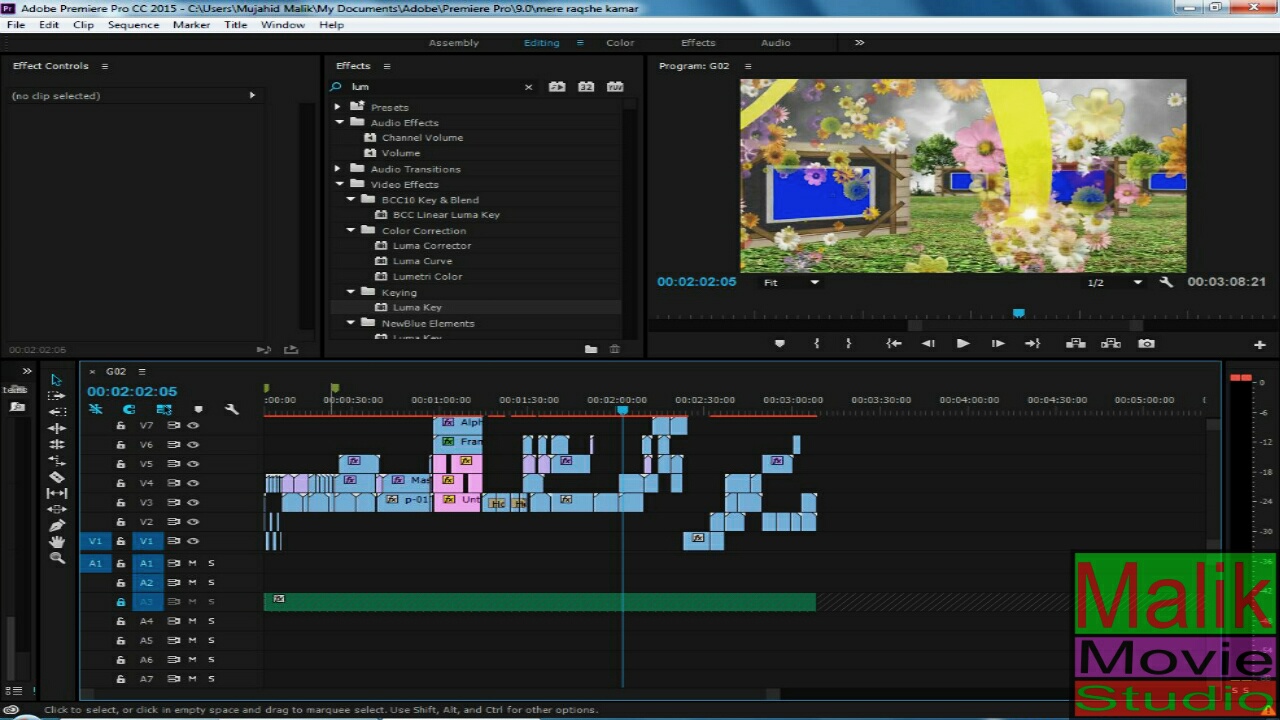1280x720 pixels.
Task: Click Play in Program monitor
Action: 963,343
